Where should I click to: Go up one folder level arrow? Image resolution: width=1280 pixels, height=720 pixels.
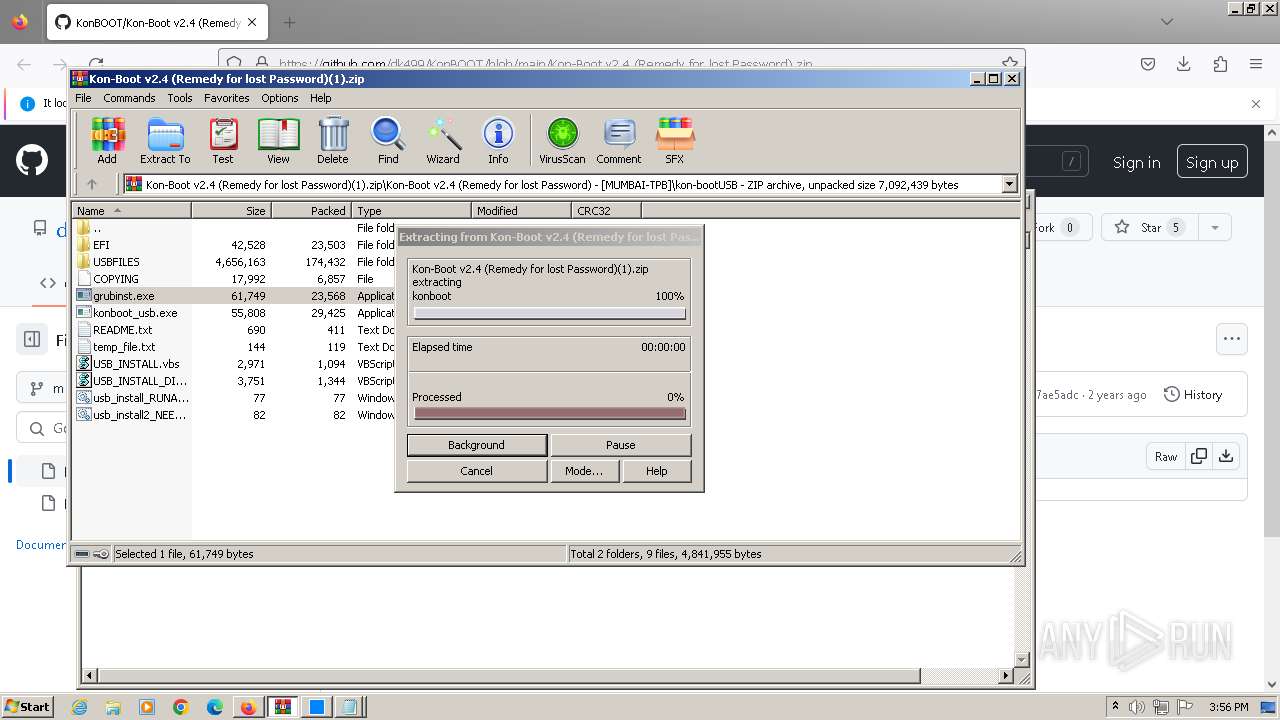click(92, 184)
